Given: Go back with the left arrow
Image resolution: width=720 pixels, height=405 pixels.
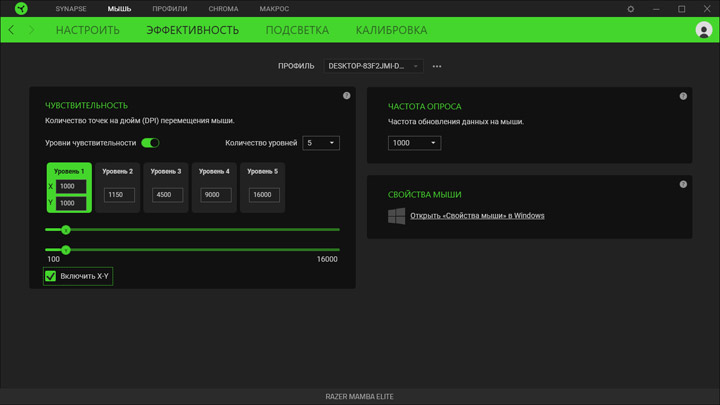Looking at the screenshot, I should (x=11, y=30).
